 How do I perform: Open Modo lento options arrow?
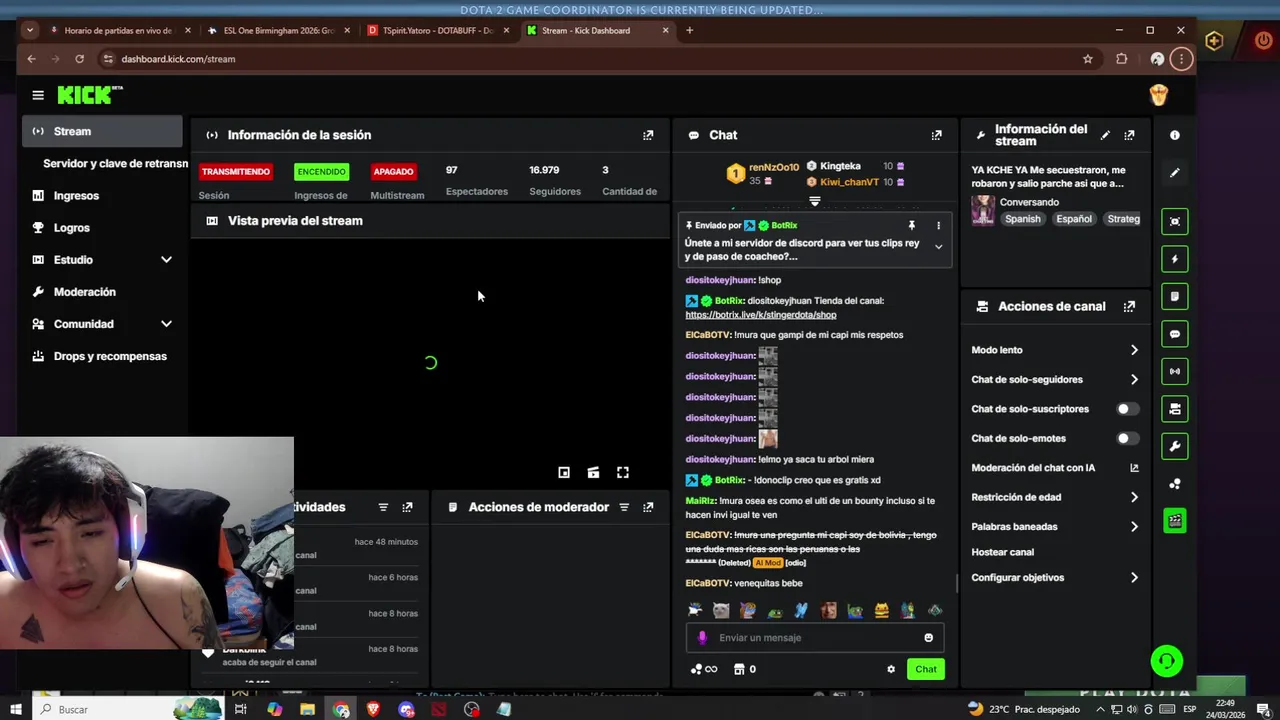1134,350
